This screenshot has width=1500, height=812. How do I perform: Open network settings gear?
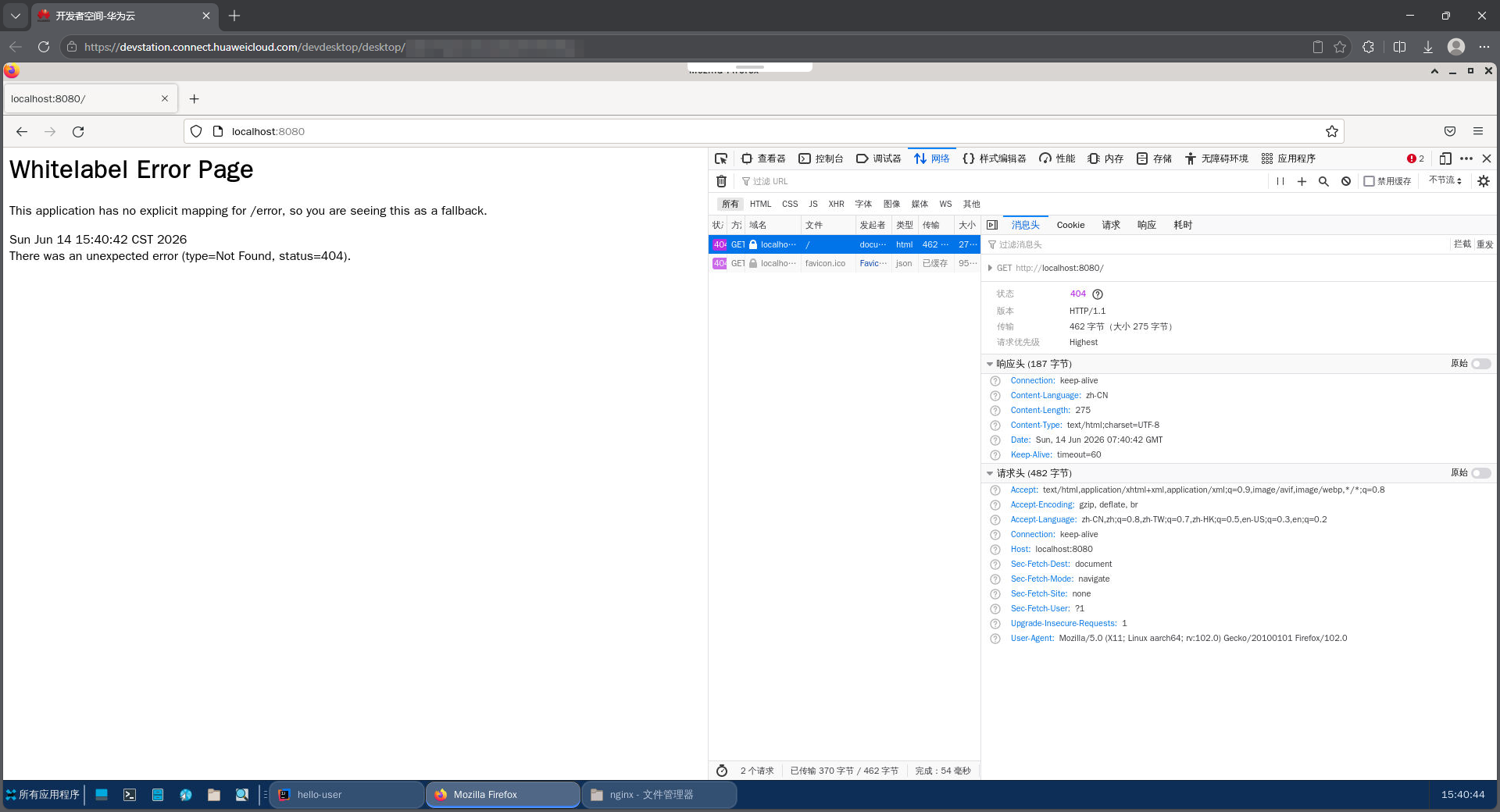point(1484,181)
